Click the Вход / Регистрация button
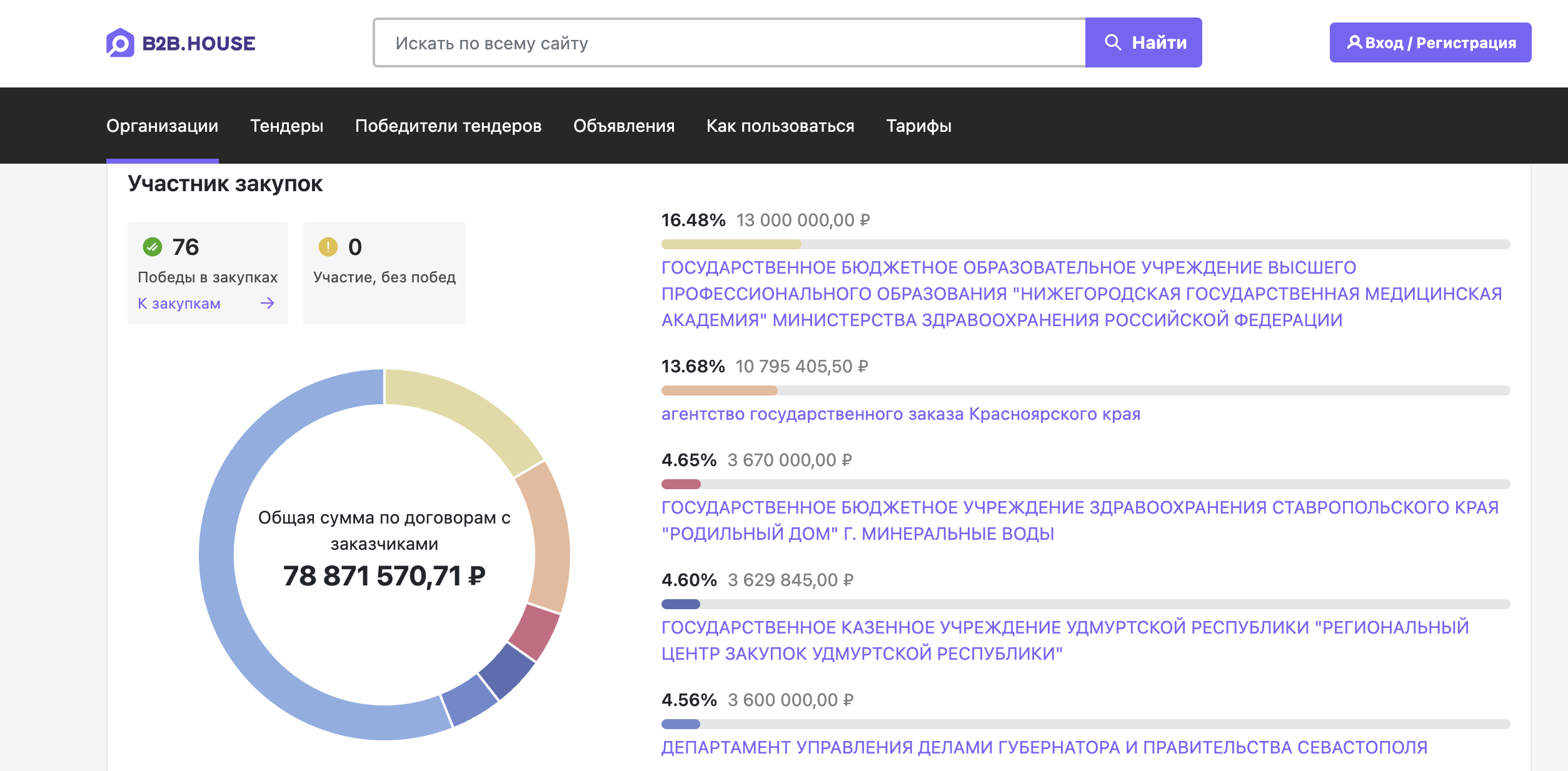 tap(1430, 42)
